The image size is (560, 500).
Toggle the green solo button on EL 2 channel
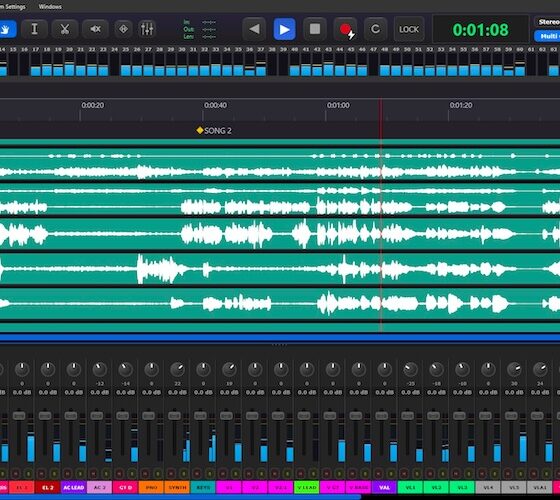click(x=55, y=474)
